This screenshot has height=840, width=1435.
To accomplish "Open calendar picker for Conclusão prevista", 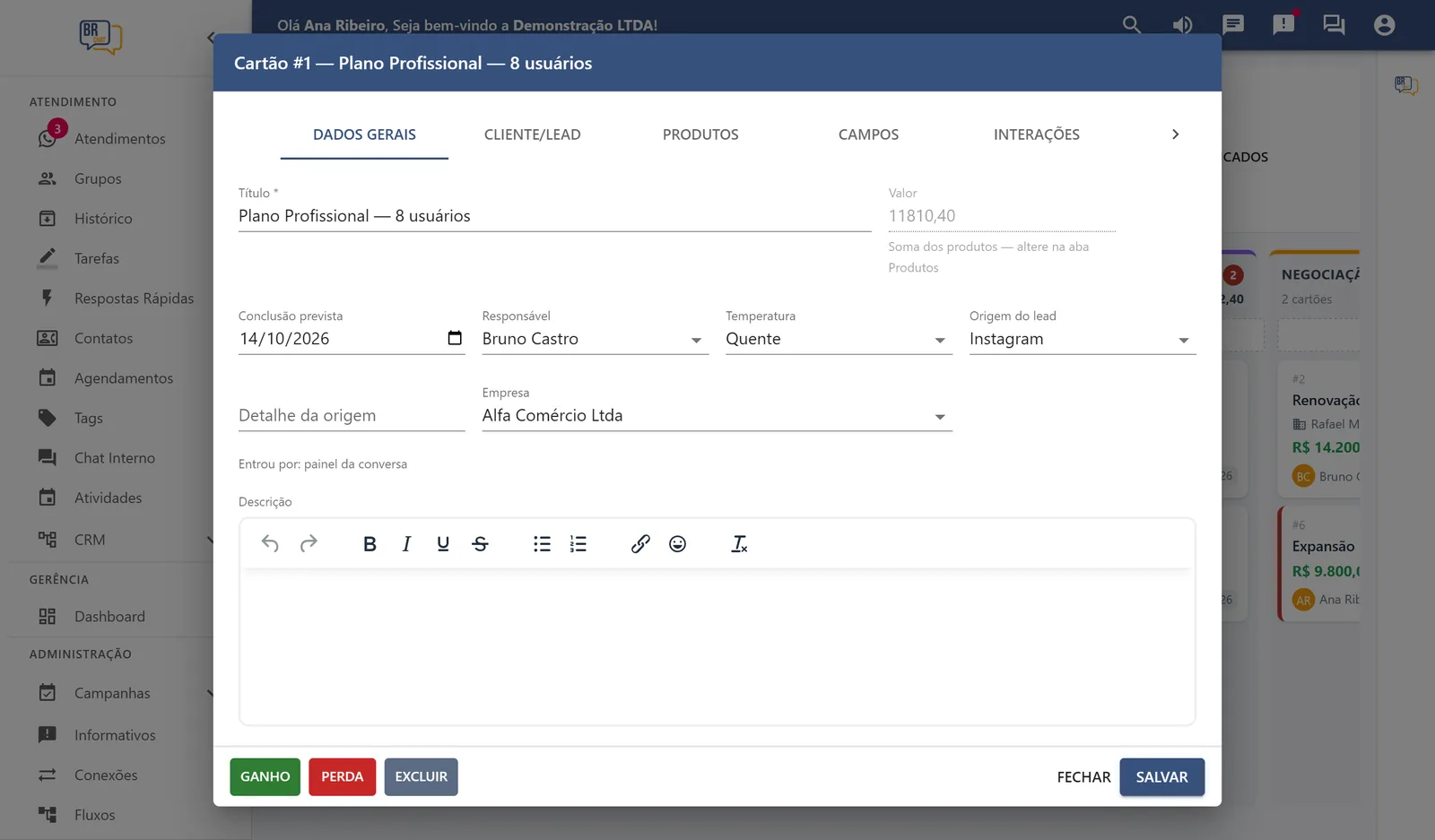I will [x=455, y=338].
